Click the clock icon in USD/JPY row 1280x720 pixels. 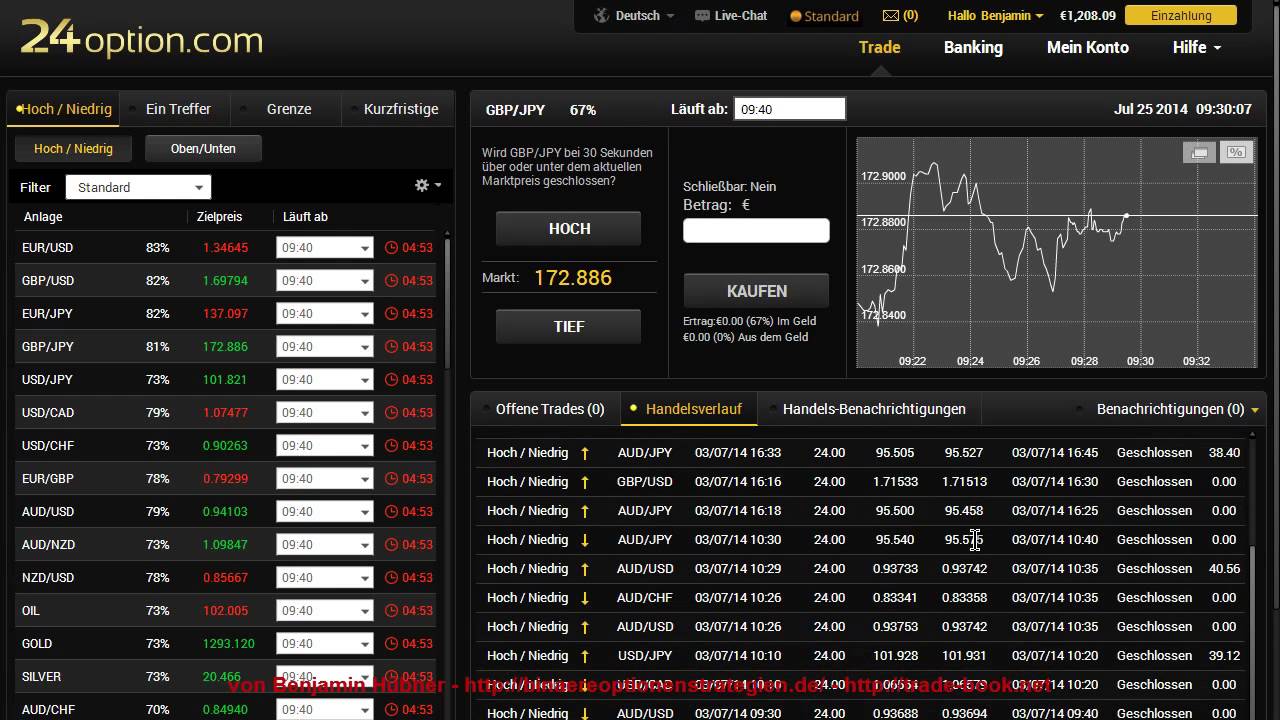pyautogui.click(x=391, y=380)
